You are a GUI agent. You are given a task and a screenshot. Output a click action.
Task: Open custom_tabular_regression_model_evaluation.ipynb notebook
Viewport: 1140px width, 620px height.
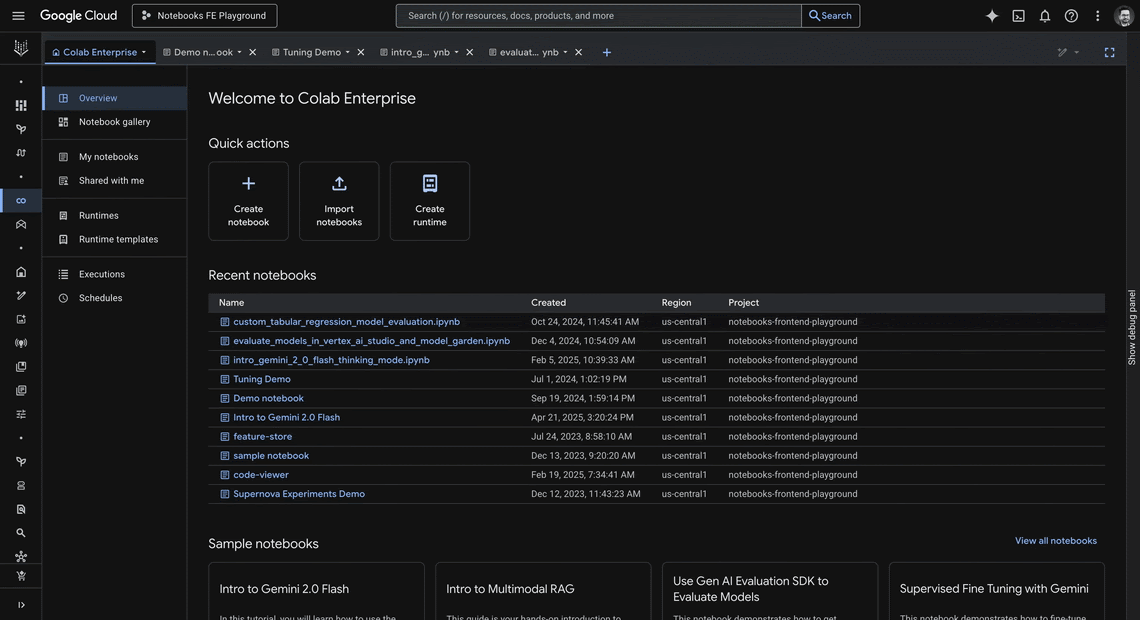click(x=346, y=322)
